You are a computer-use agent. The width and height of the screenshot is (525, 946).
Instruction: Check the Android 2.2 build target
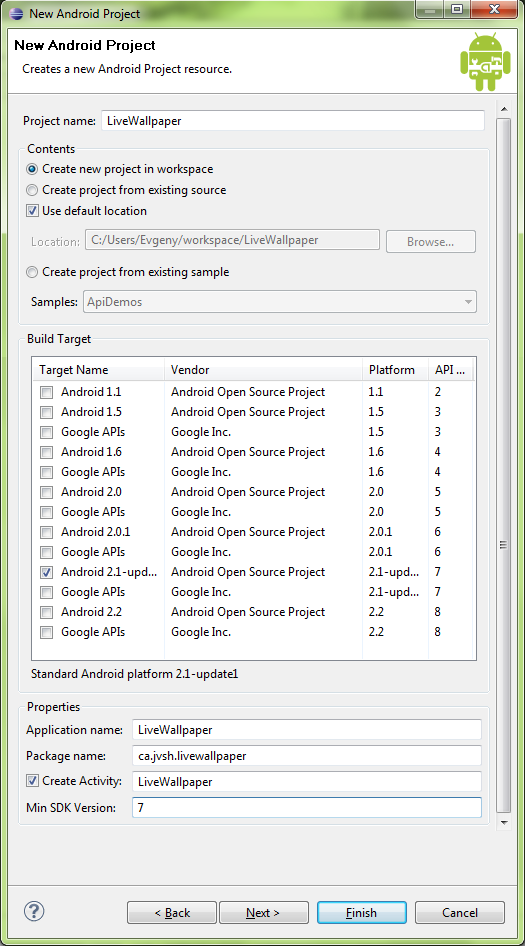[46, 613]
